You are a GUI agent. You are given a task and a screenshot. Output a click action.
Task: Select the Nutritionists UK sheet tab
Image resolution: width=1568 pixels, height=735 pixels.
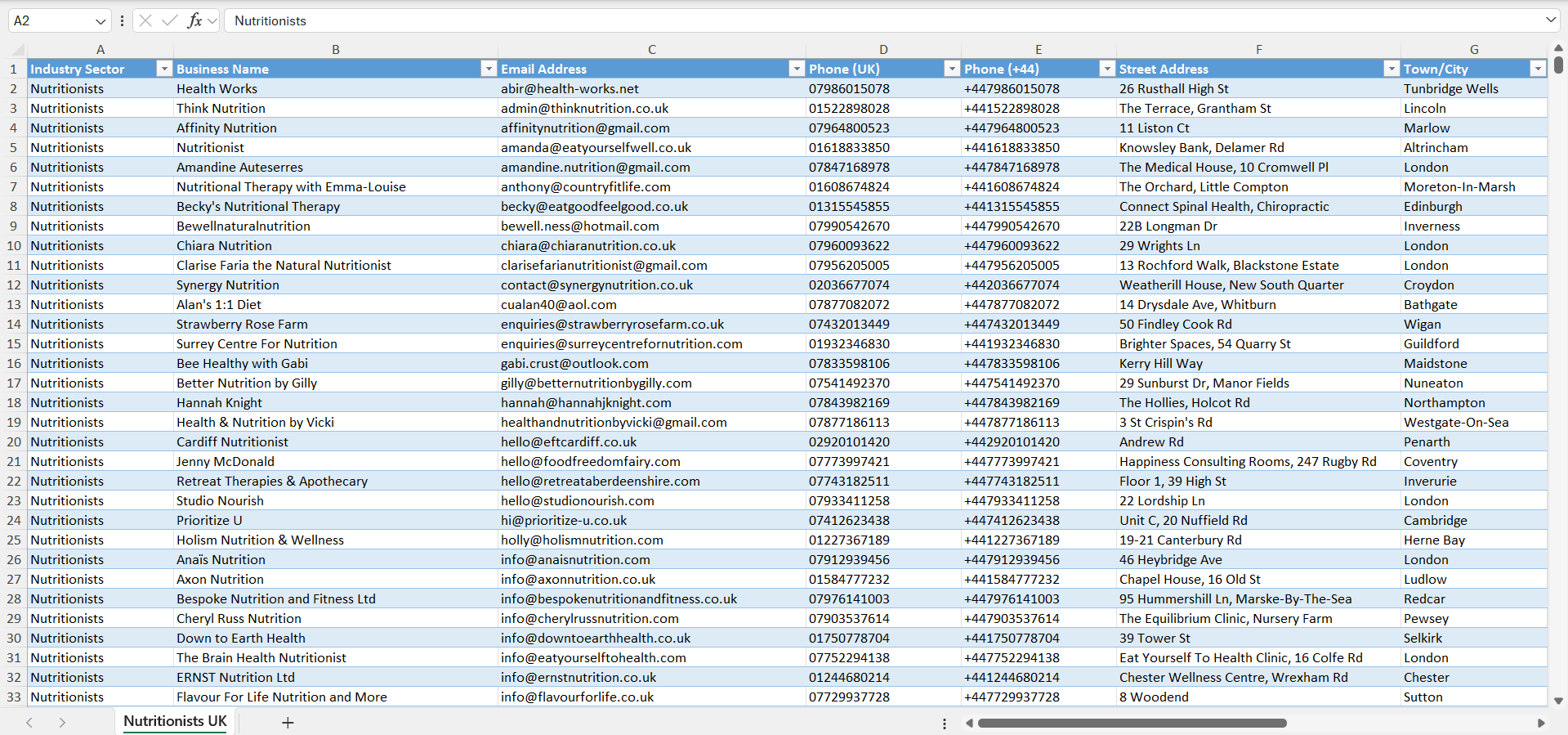coord(175,721)
